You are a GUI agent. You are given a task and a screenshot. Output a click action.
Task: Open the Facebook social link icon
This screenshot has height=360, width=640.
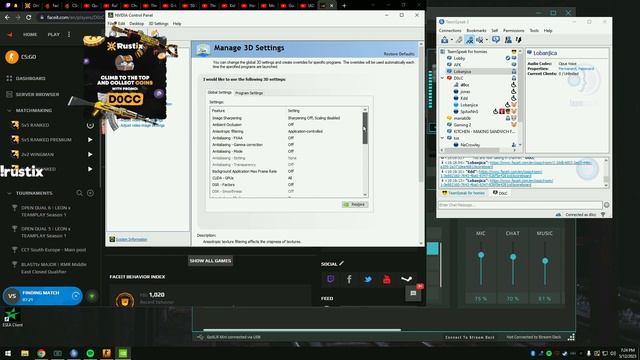click(x=349, y=279)
